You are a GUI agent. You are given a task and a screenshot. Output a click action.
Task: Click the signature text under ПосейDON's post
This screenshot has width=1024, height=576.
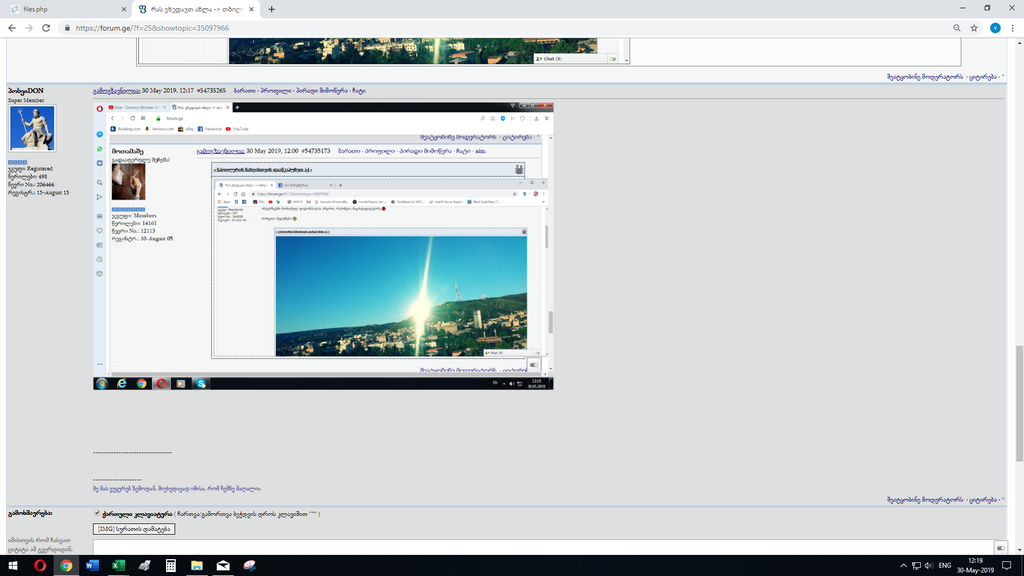point(176,488)
